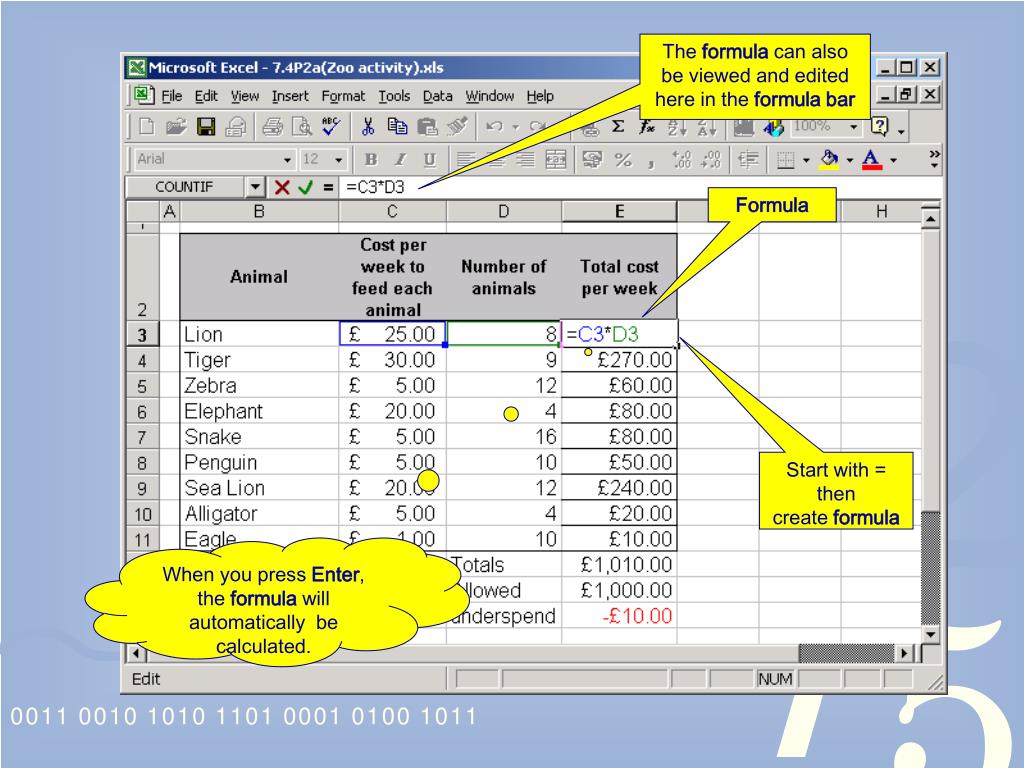Click the Undo arrow icon
1024x768 pixels.
[494, 127]
